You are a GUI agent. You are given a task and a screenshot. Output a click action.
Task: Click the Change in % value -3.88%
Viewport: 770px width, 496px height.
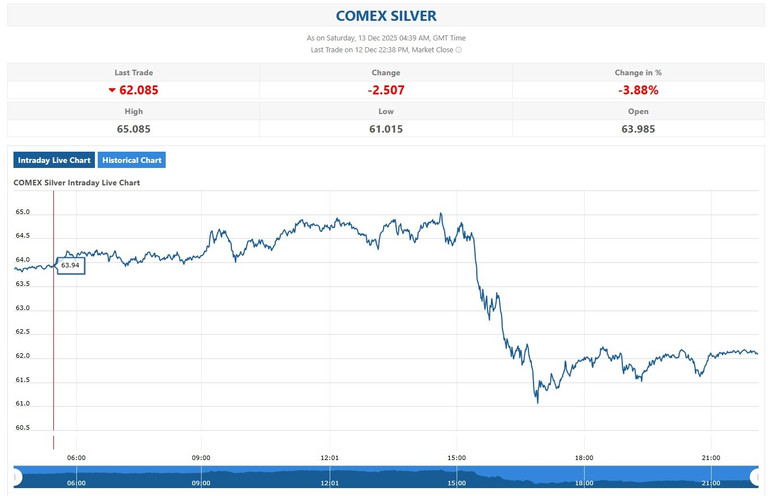(637, 90)
